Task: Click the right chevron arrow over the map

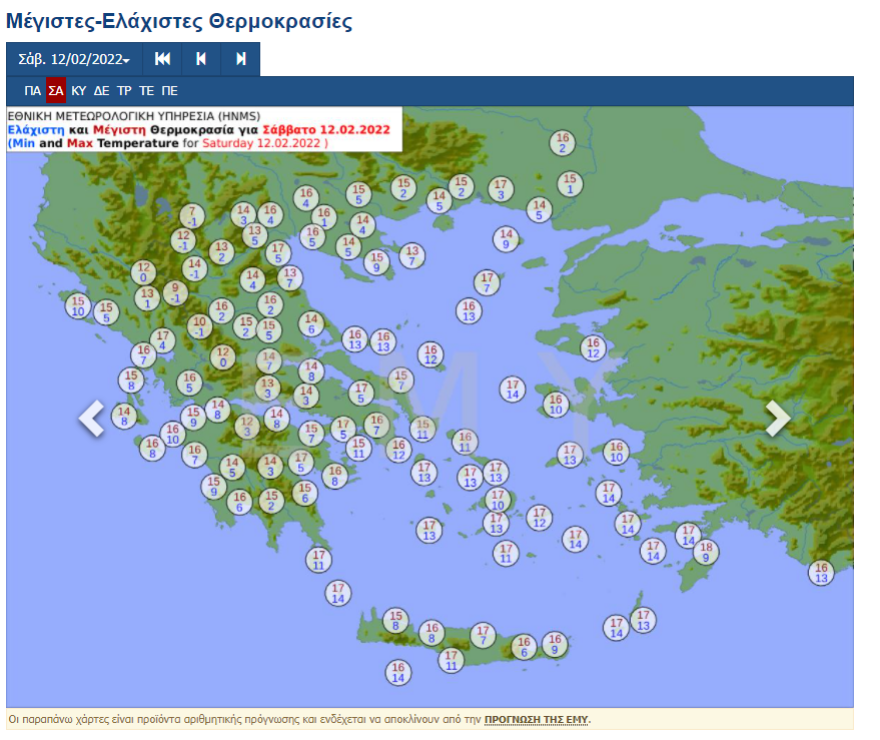Action: [x=778, y=420]
